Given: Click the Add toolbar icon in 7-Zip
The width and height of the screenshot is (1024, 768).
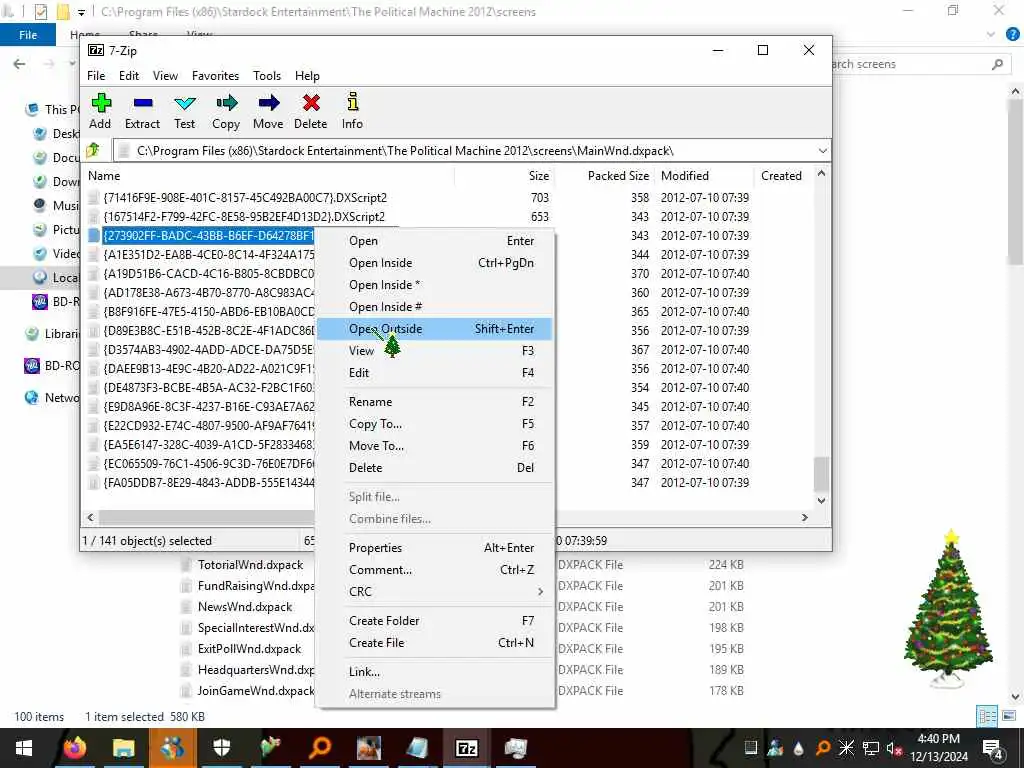Looking at the screenshot, I should pyautogui.click(x=100, y=111).
